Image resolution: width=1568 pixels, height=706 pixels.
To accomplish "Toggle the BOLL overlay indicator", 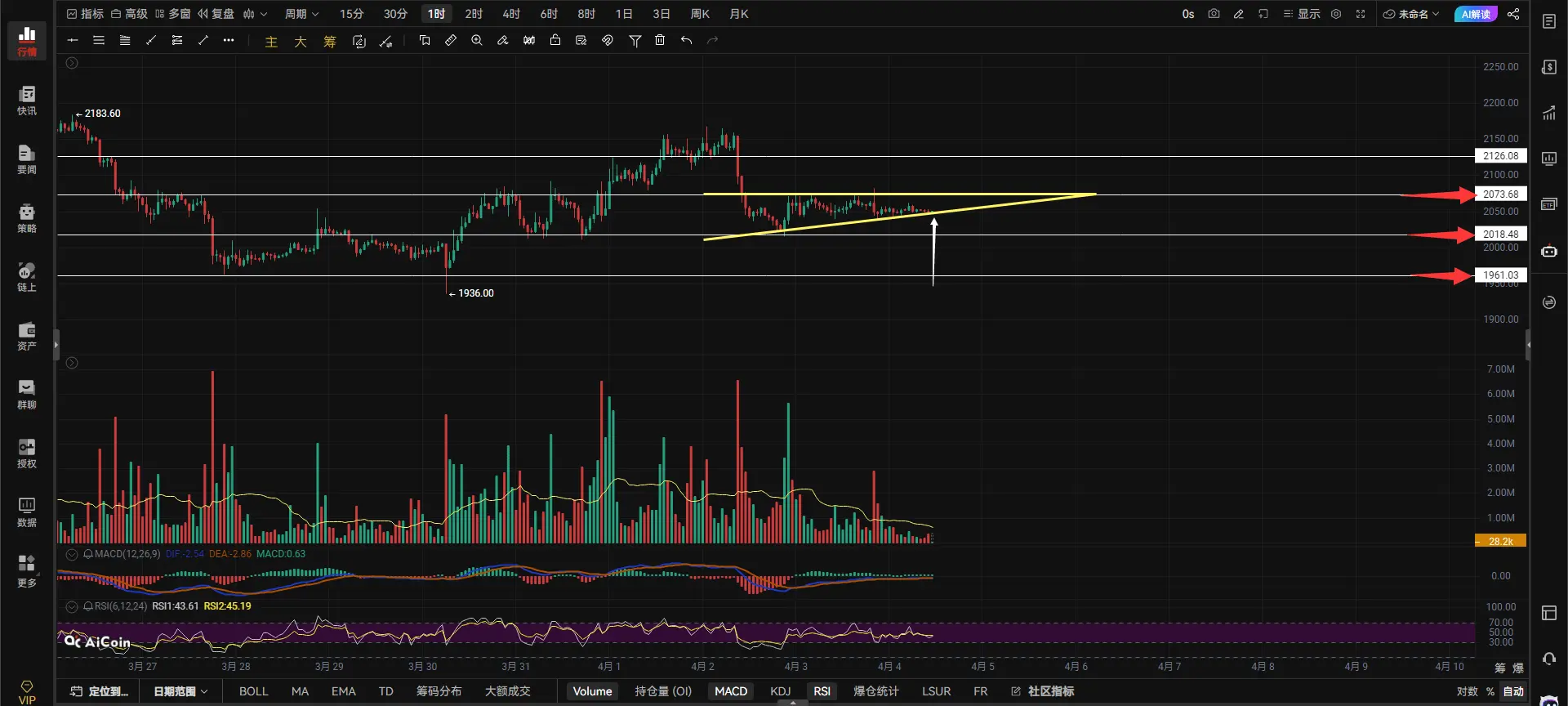I will pos(253,691).
